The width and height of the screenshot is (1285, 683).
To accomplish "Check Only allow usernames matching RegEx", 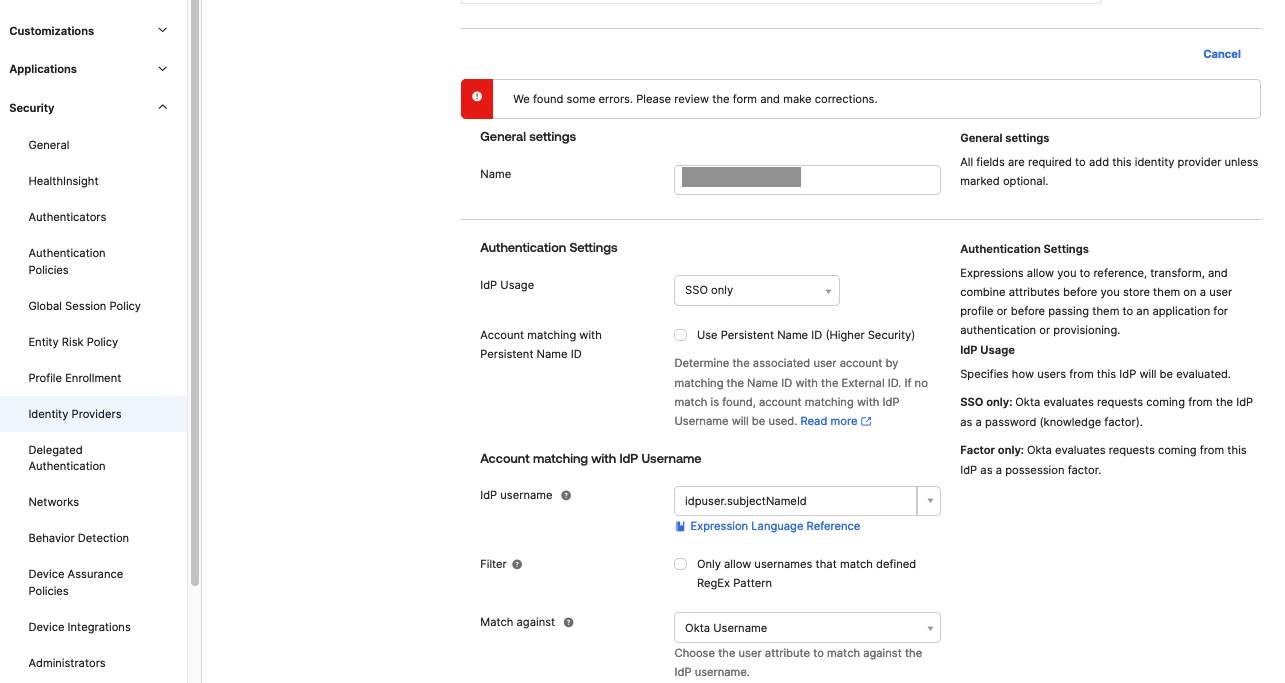I will click(681, 565).
